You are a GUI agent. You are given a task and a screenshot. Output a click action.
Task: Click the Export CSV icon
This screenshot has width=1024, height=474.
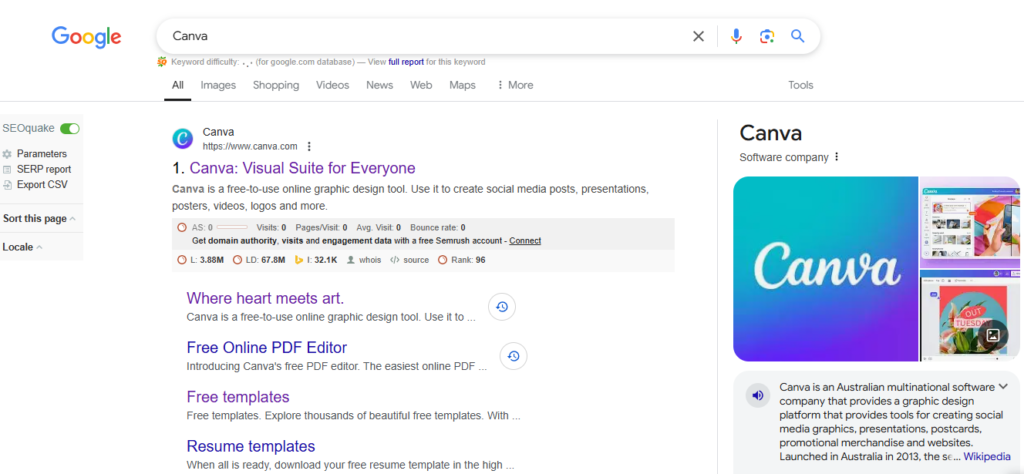coord(7,185)
